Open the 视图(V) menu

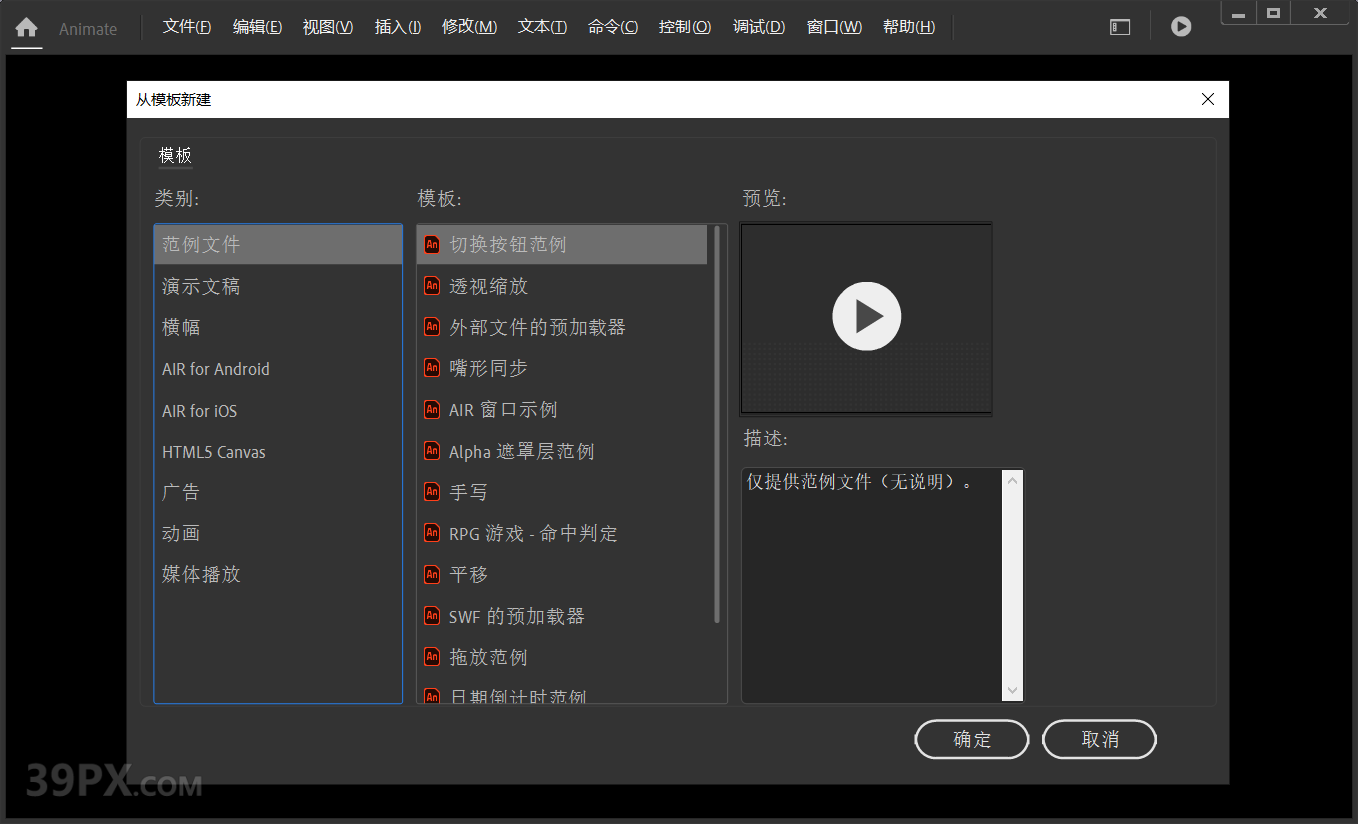(328, 27)
